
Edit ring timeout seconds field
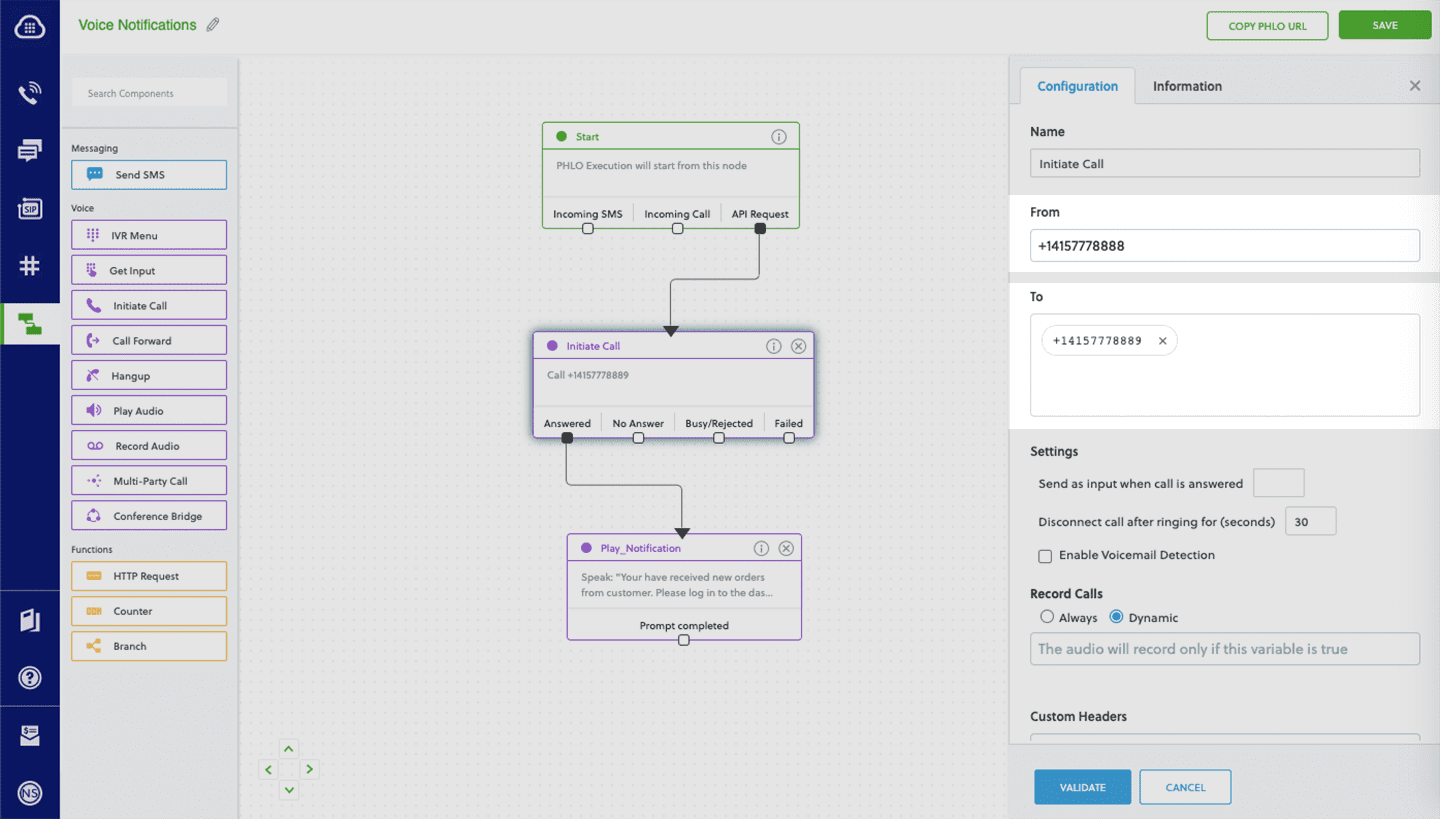[1310, 521]
